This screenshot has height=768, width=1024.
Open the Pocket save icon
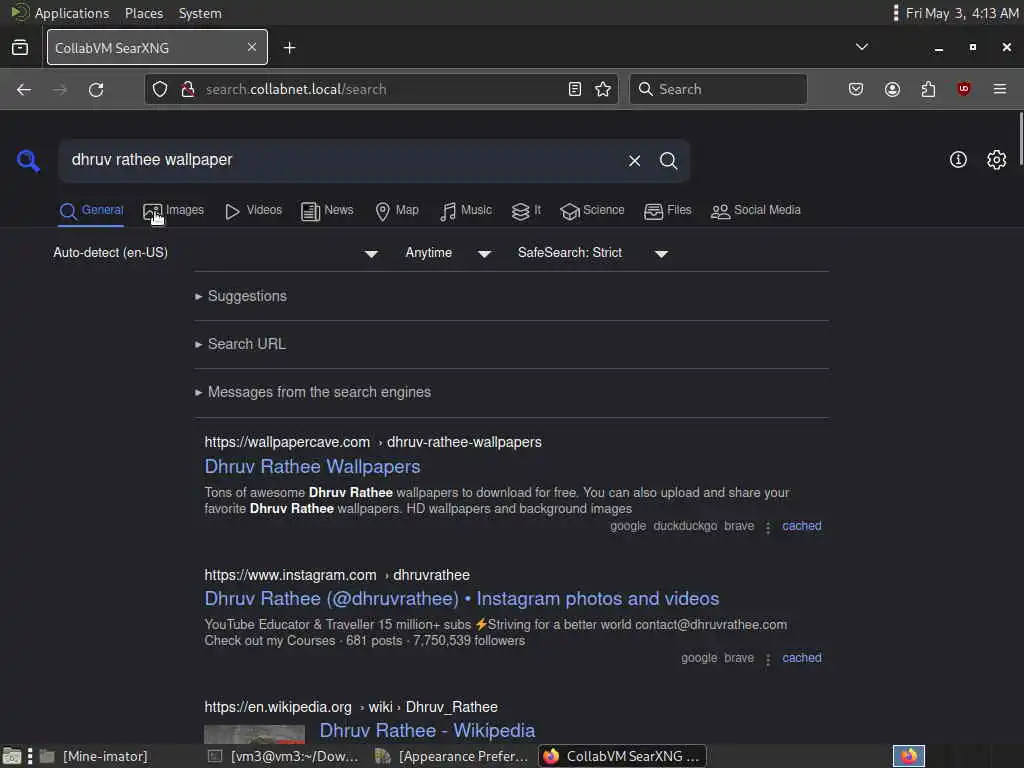tap(856, 89)
